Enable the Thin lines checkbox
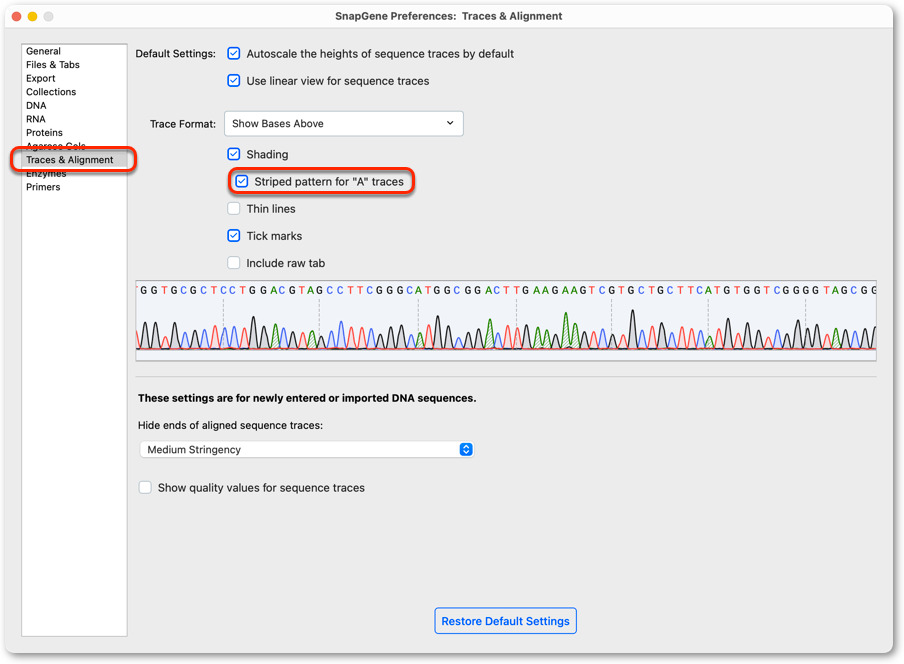Screen dimensions: 904x664 233,209
